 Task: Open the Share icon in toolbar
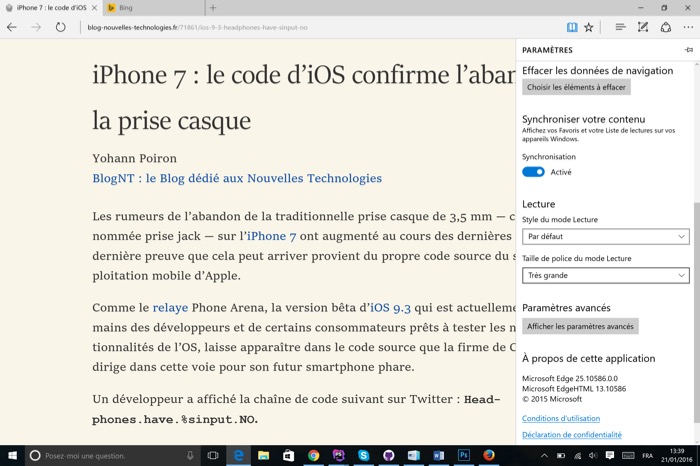(x=666, y=27)
